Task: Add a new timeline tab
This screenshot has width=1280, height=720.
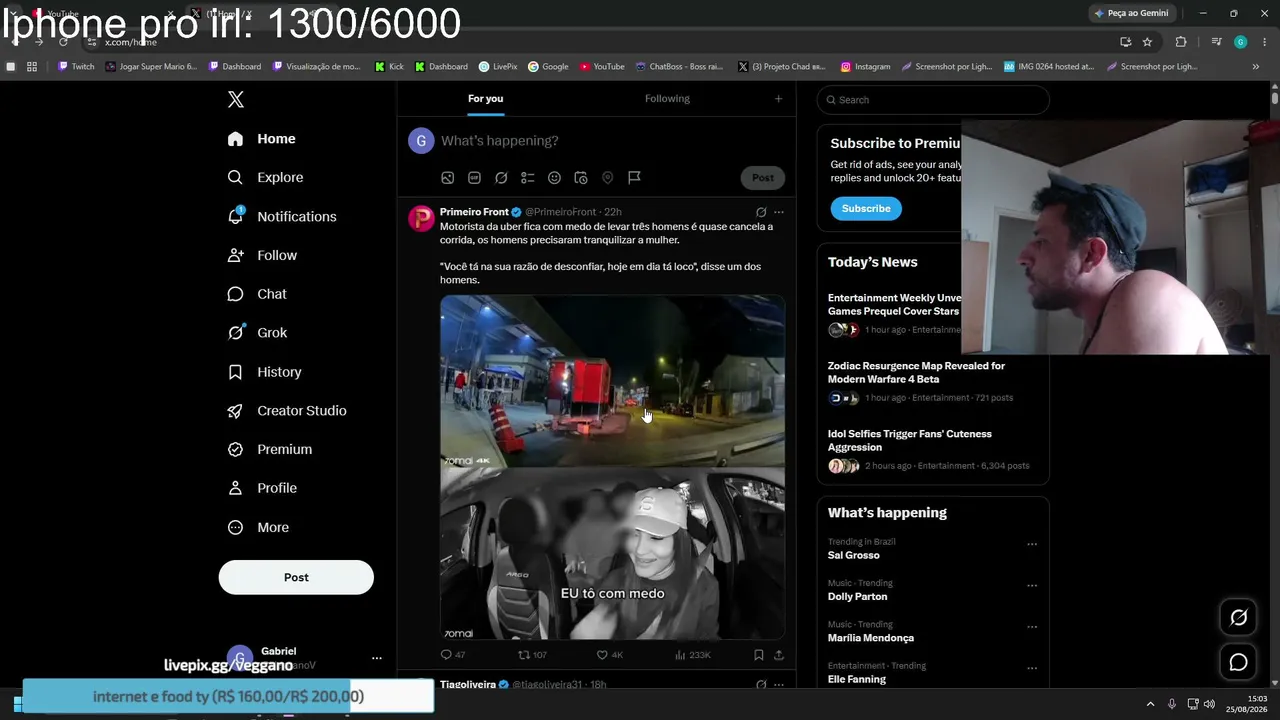Action: 778,99
